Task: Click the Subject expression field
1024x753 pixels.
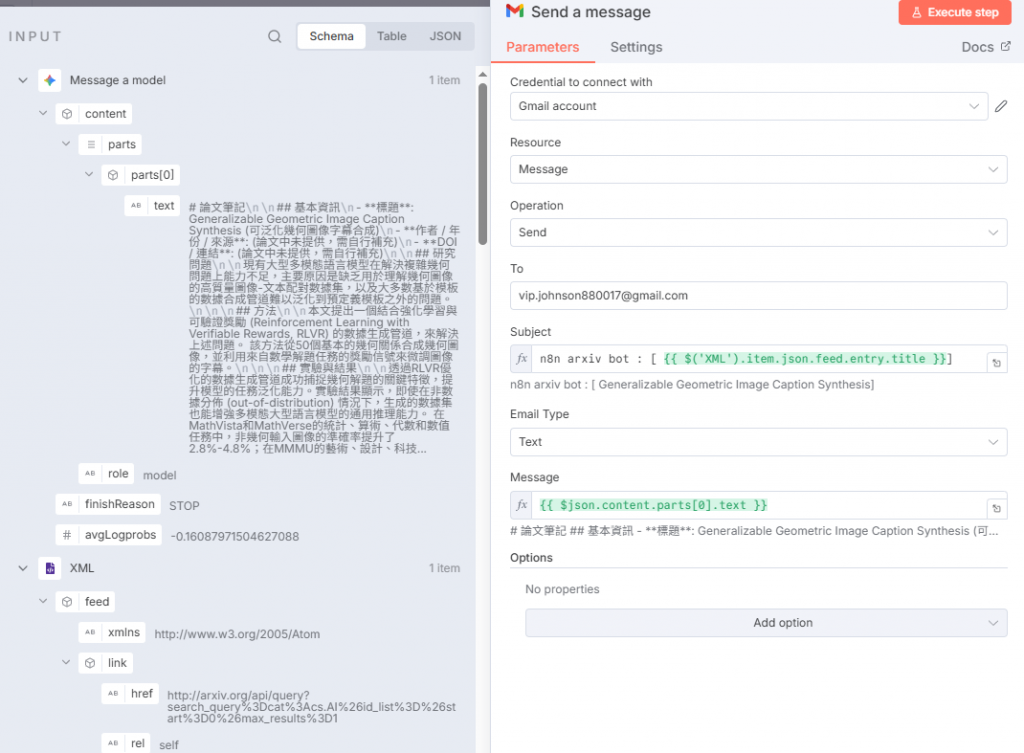Action: [758, 359]
